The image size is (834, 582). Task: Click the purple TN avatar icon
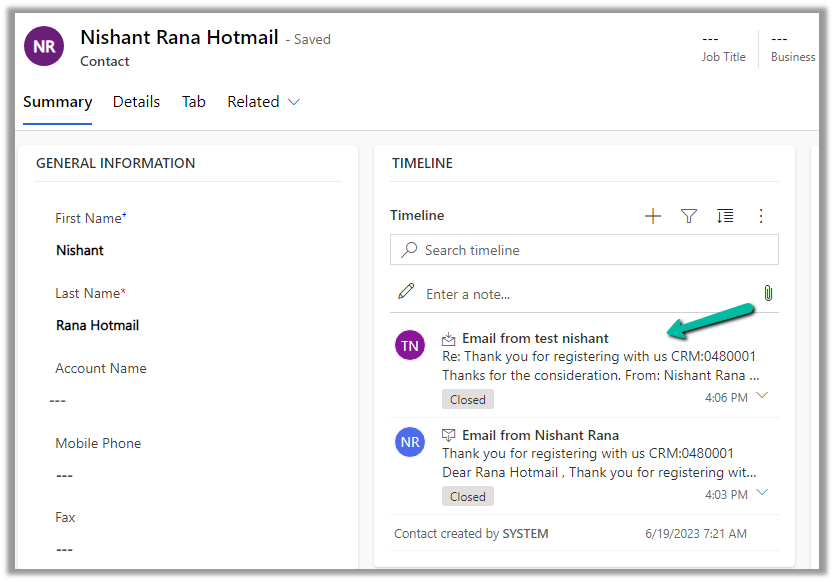(x=410, y=346)
